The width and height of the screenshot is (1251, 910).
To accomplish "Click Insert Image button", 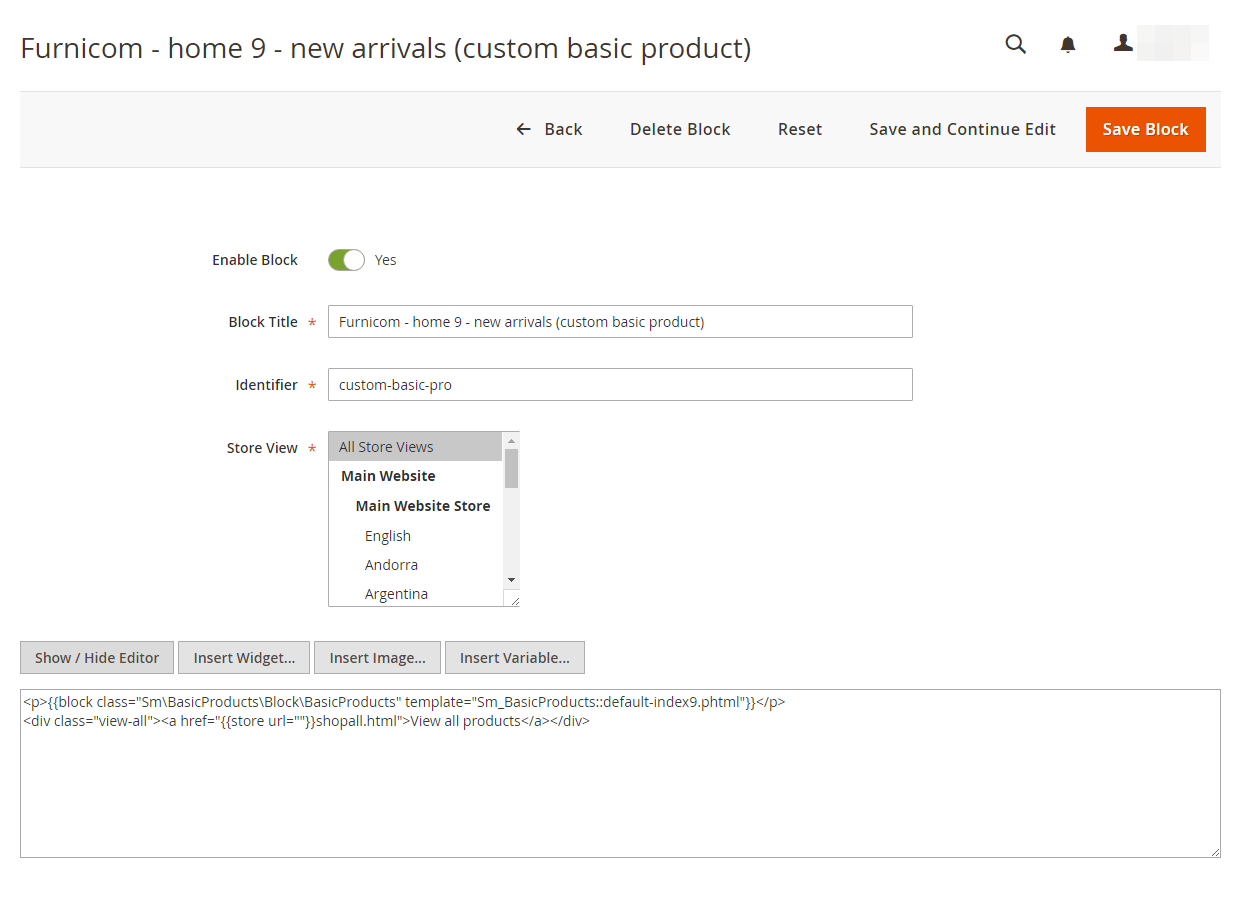I will pyautogui.click(x=377, y=657).
